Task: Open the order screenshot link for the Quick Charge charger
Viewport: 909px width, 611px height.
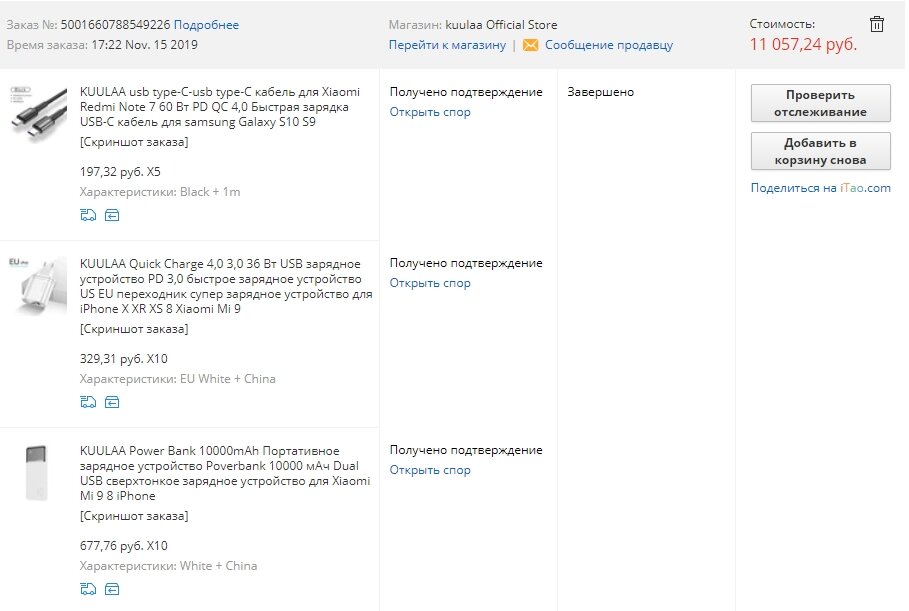Action: 134,329
